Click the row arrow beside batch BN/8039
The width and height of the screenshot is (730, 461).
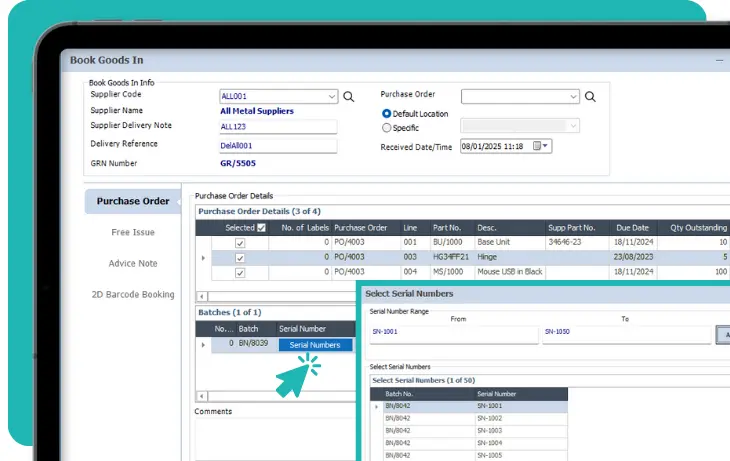[x=204, y=345]
